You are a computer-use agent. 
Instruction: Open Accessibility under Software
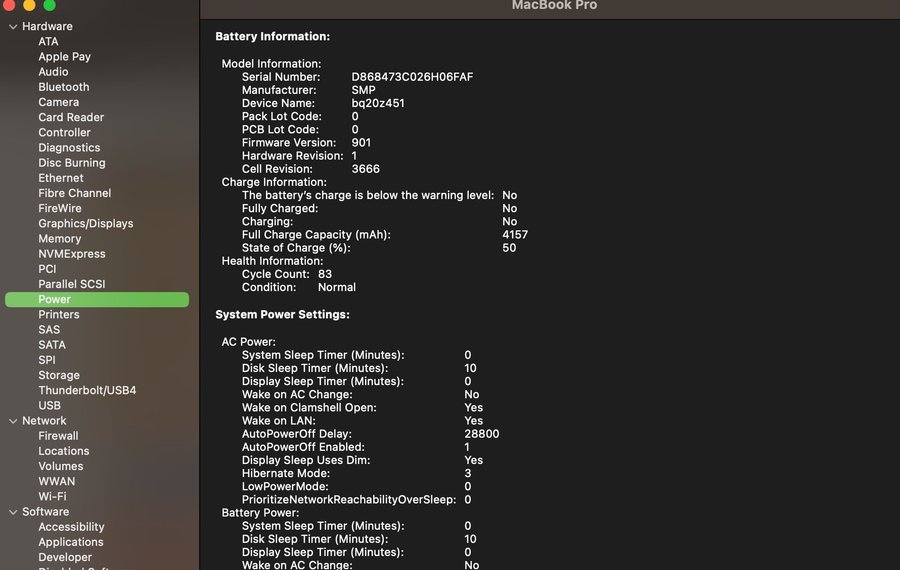pyautogui.click(x=71, y=527)
